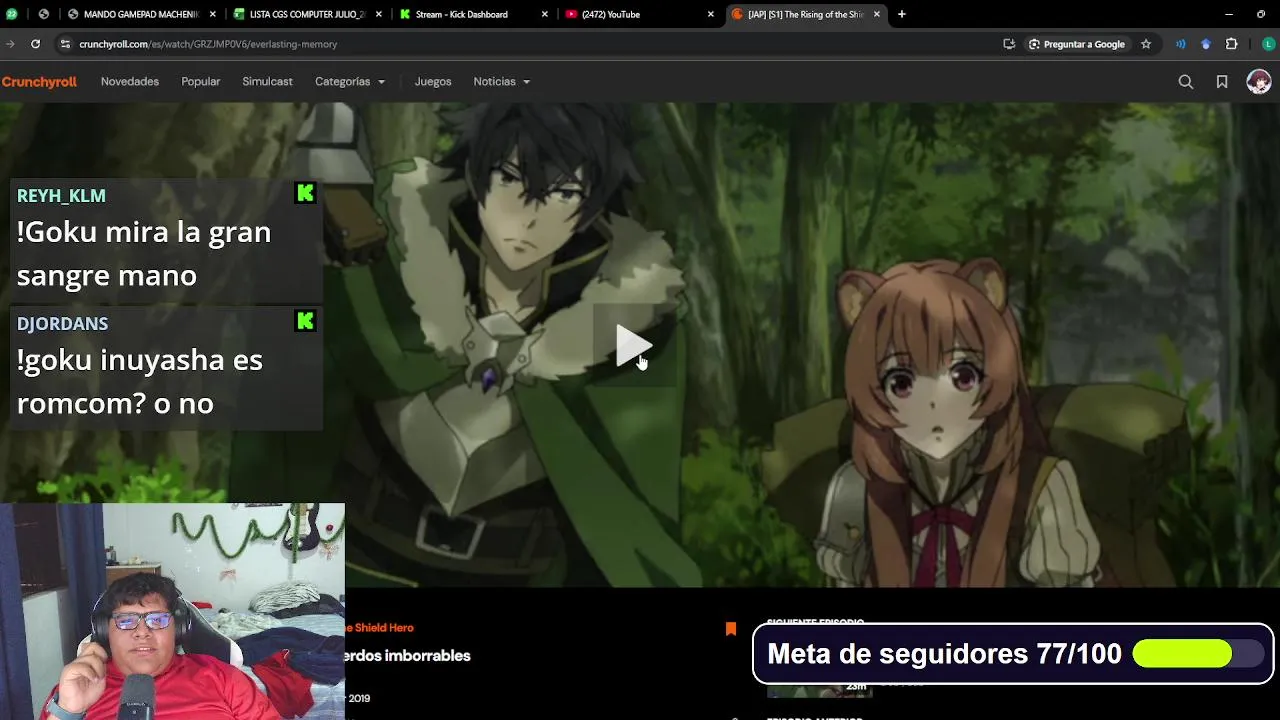Viewport: 1280px width, 720px height.
Task: Open the blue hat extension icon
Action: (1206, 44)
